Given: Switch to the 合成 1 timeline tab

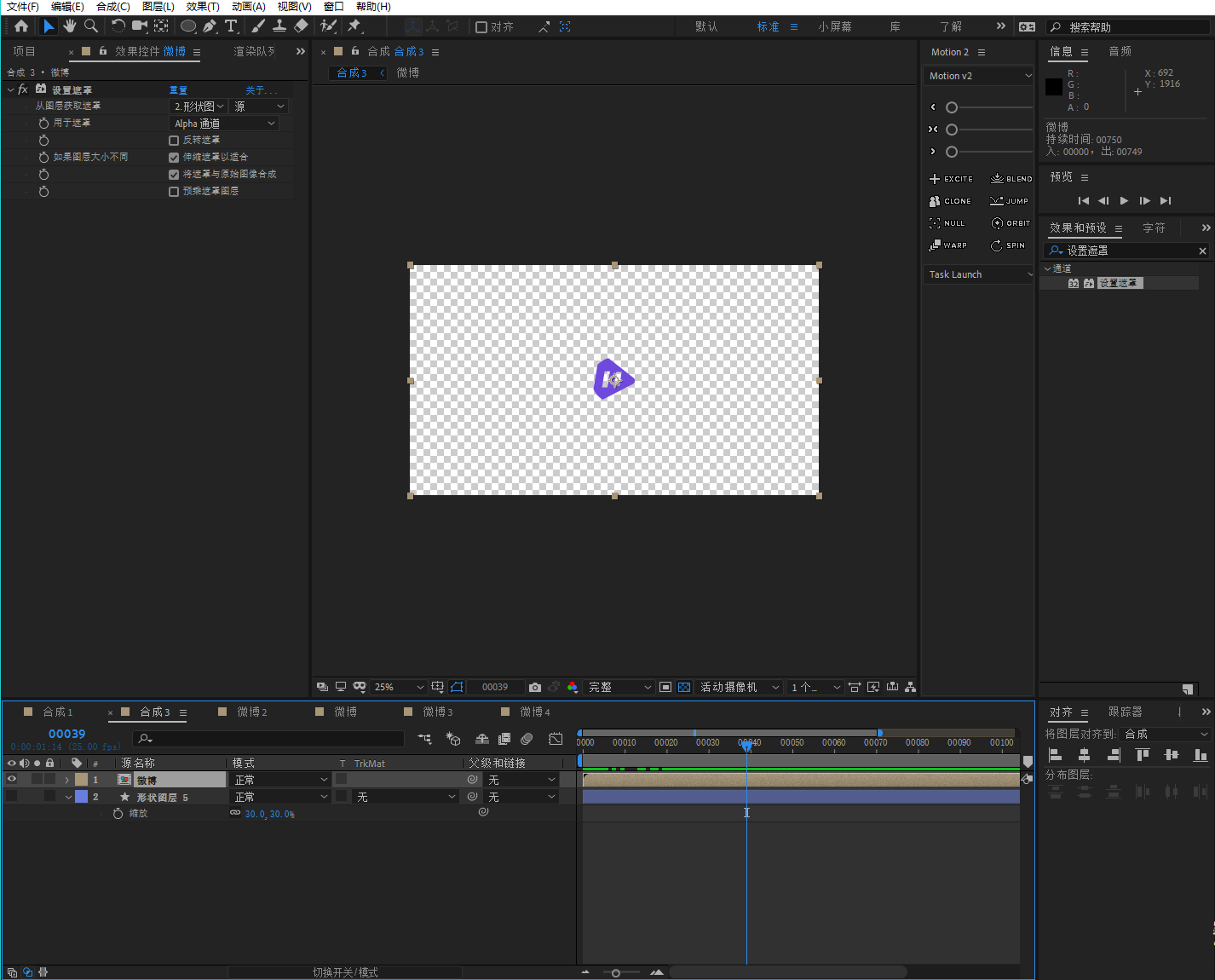Looking at the screenshot, I should coord(58,712).
